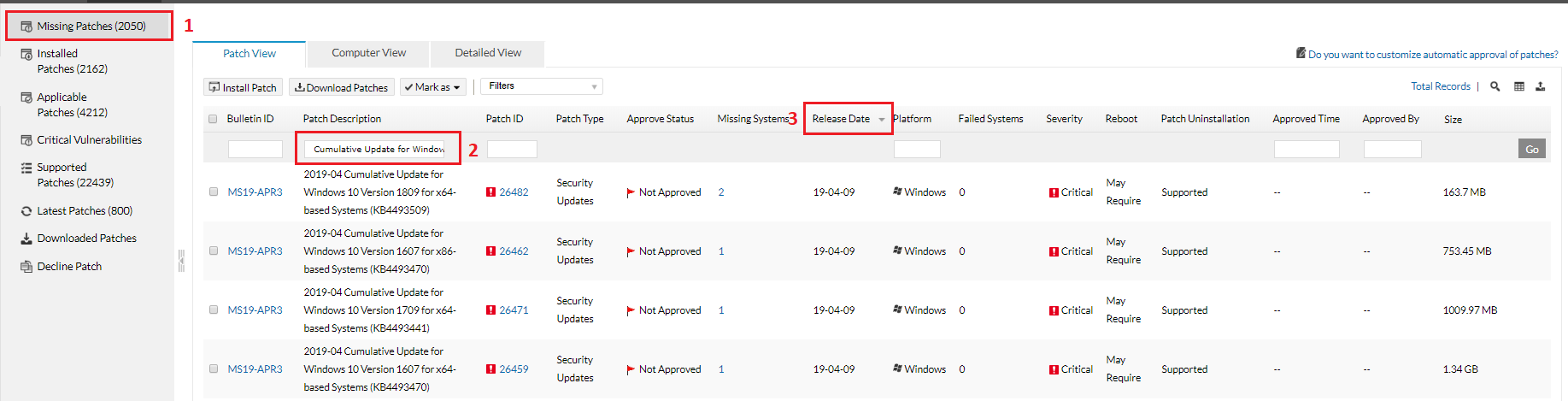Viewport: 1568px width, 401px height.
Task: Click the Release Date sort arrow
Action: pos(882,120)
